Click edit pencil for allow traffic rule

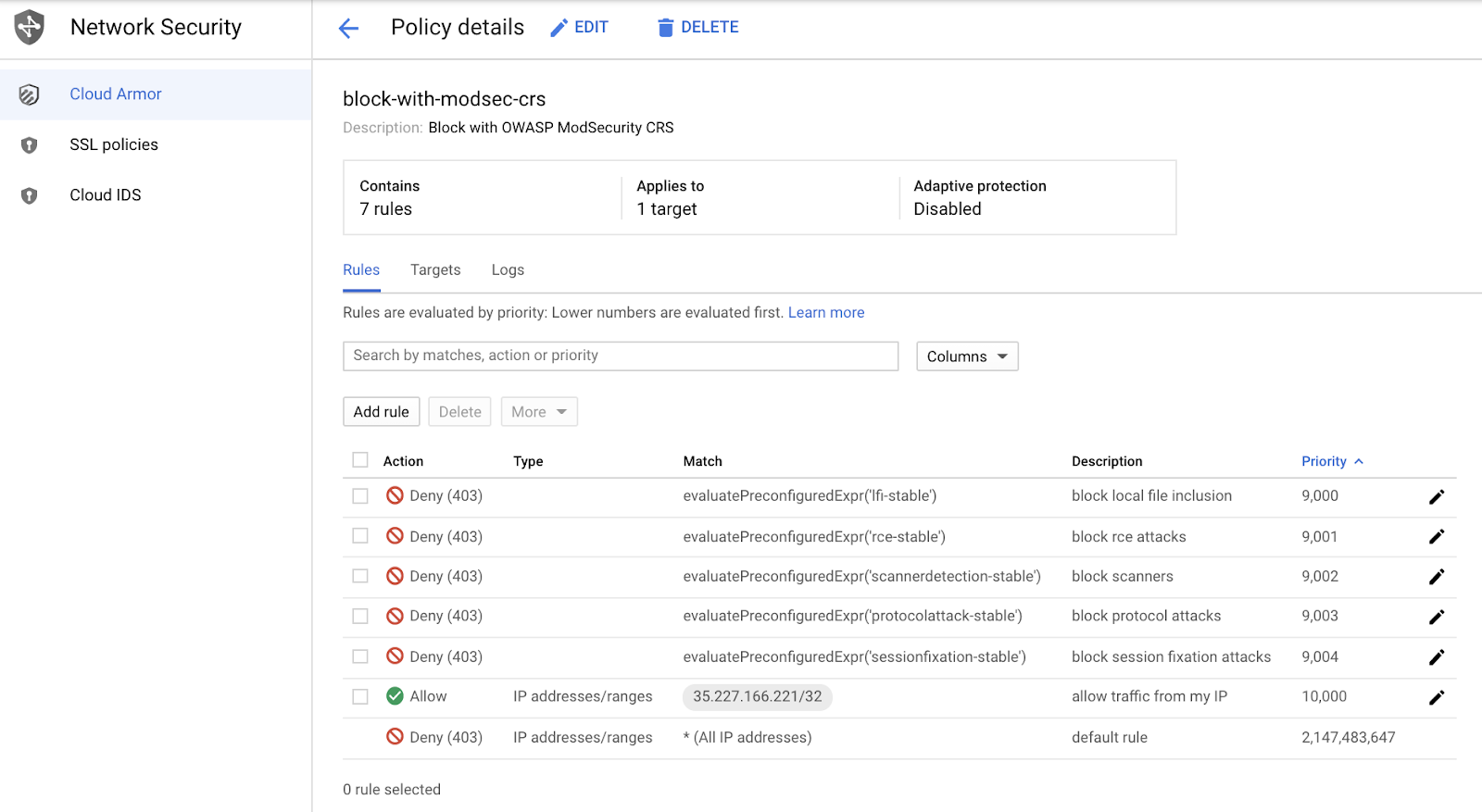[1436, 697]
